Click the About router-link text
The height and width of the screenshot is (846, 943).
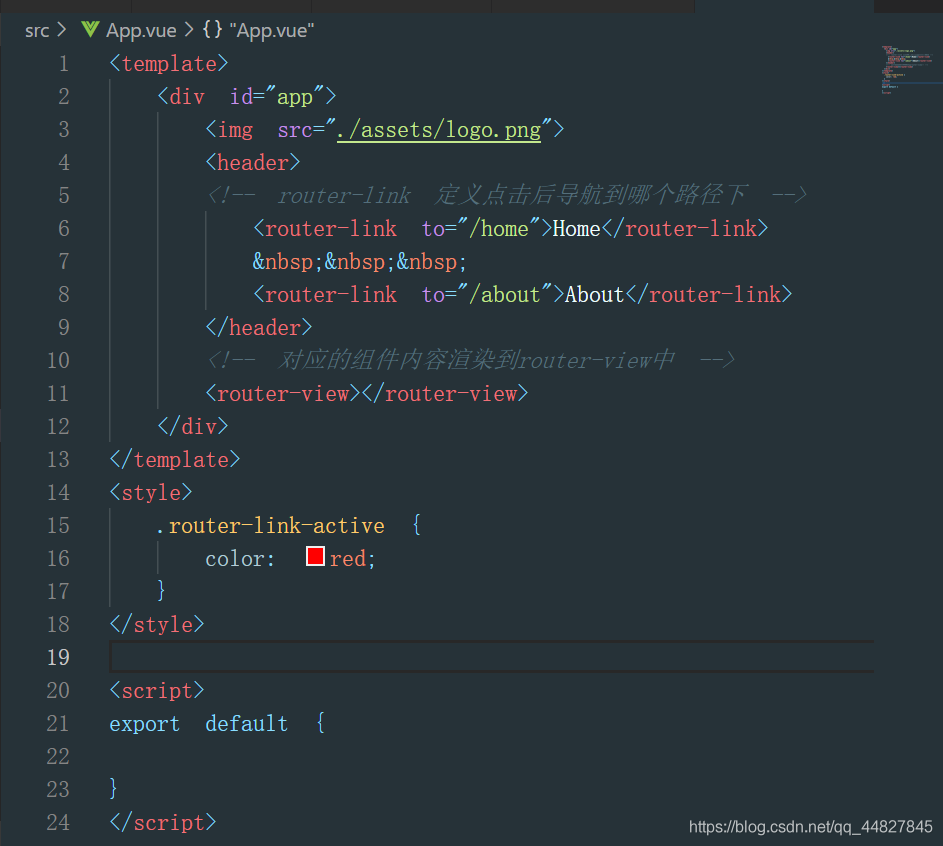coord(594,295)
